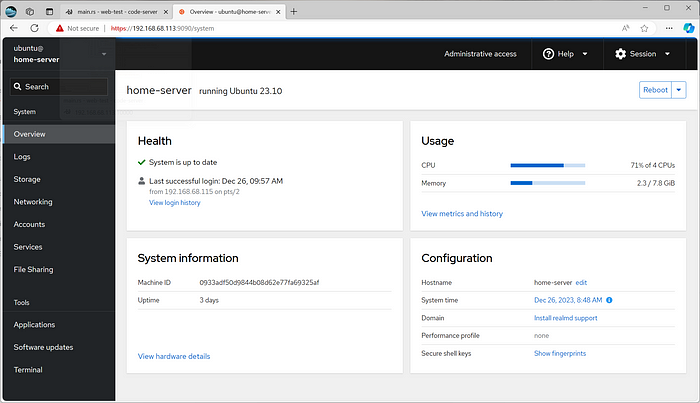This screenshot has height=403, width=700.
Task: Click the Not secure warning icon
Action: tap(60, 28)
